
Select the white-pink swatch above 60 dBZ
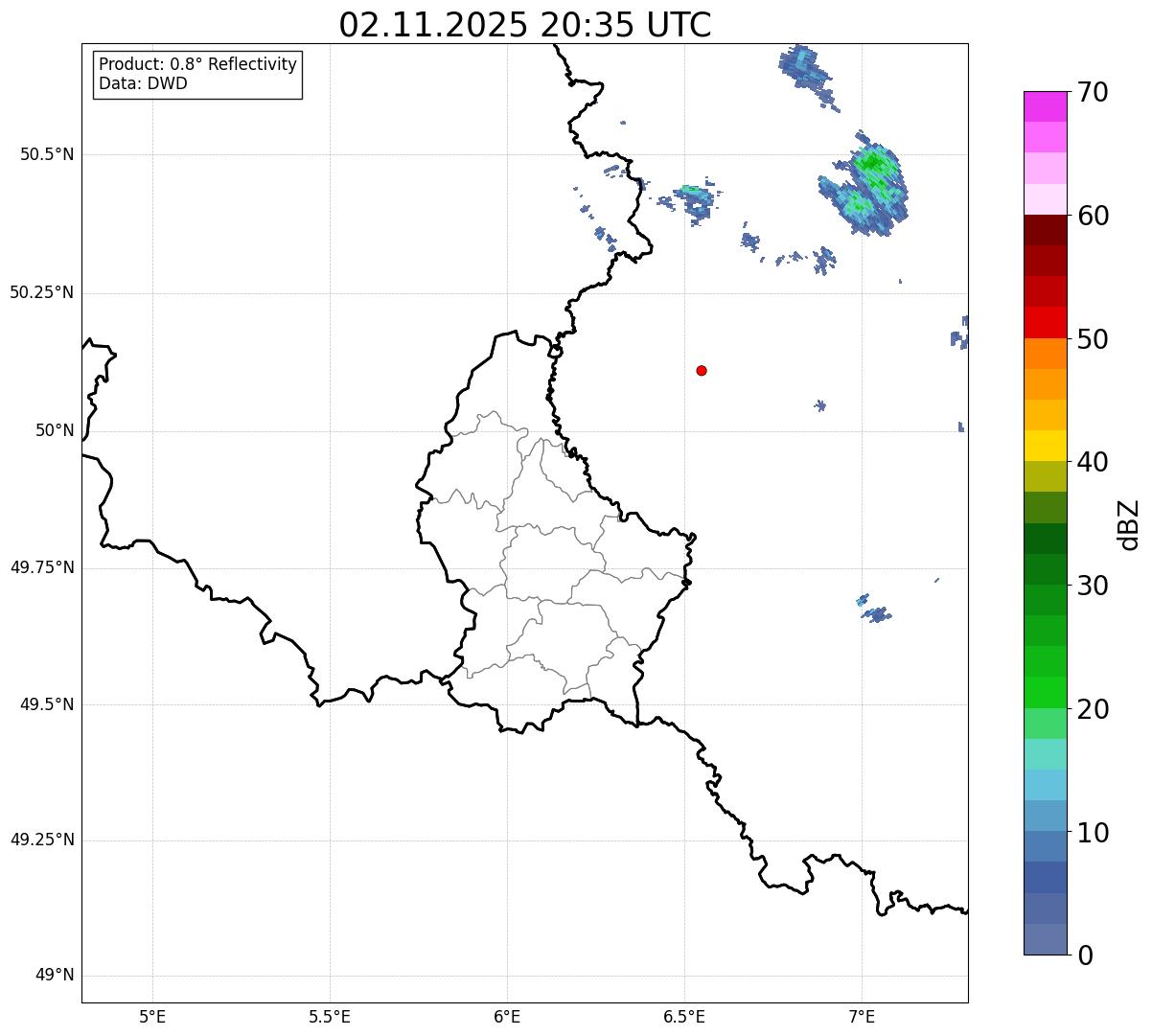pyautogui.click(x=1045, y=199)
